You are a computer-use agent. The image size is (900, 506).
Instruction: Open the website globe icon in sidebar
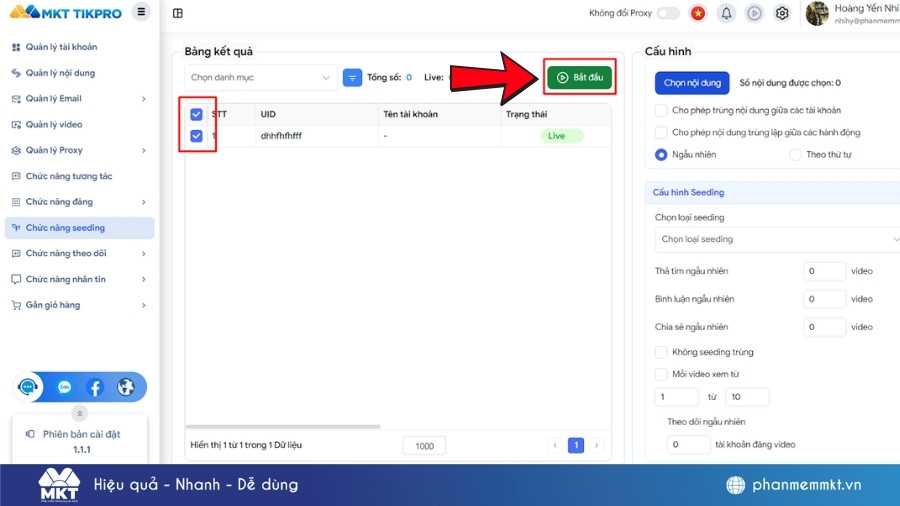coord(126,387)
